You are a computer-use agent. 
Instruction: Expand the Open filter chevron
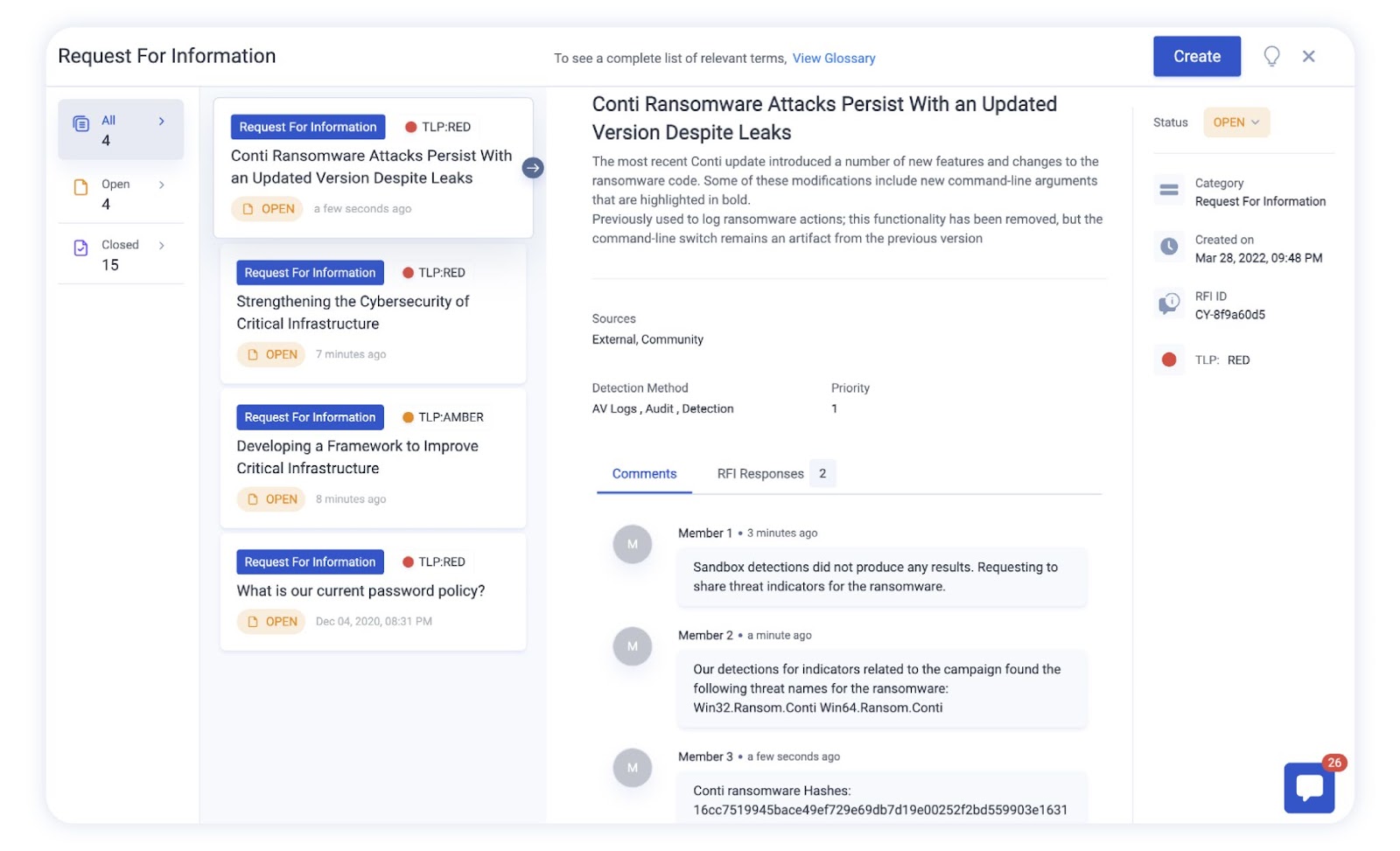coord(162,185)
